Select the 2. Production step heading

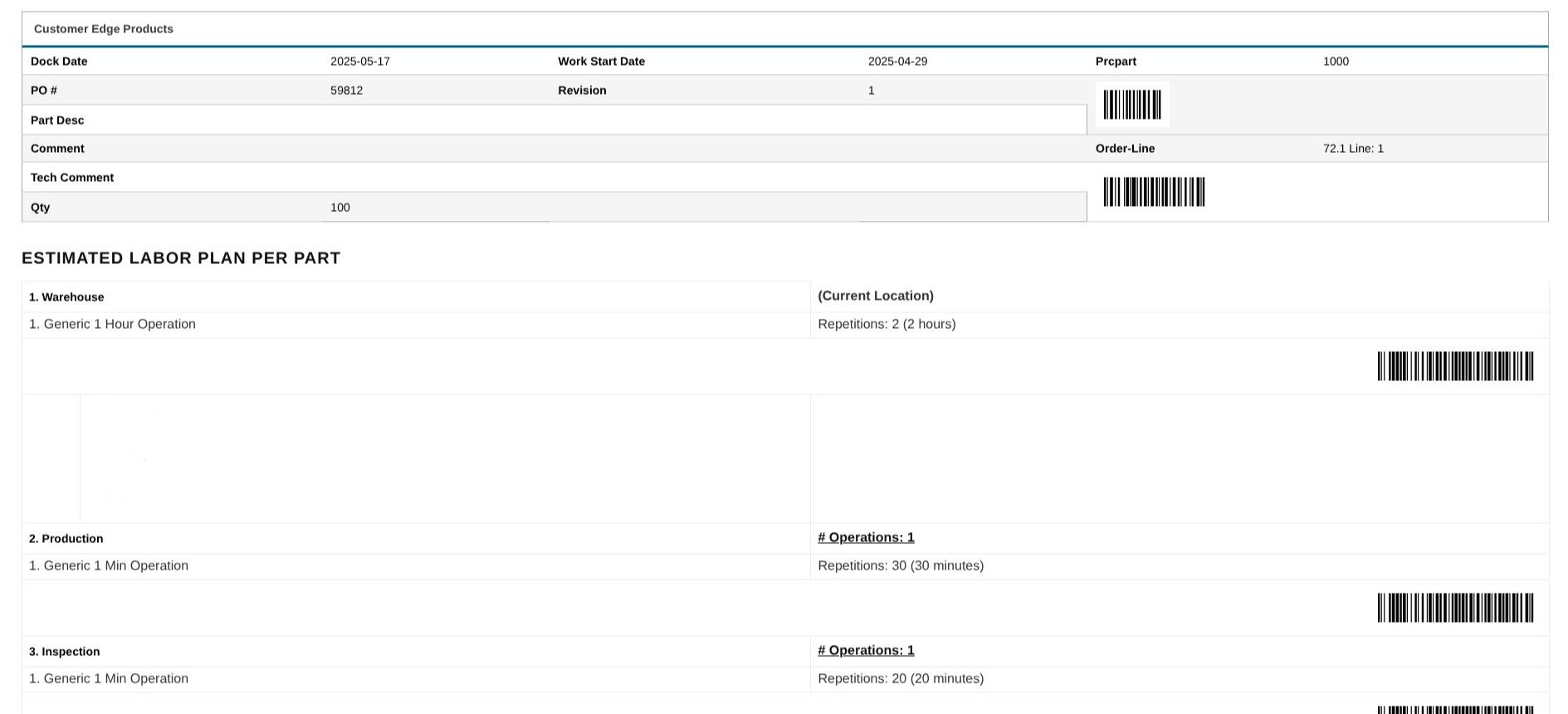(66, 539)
